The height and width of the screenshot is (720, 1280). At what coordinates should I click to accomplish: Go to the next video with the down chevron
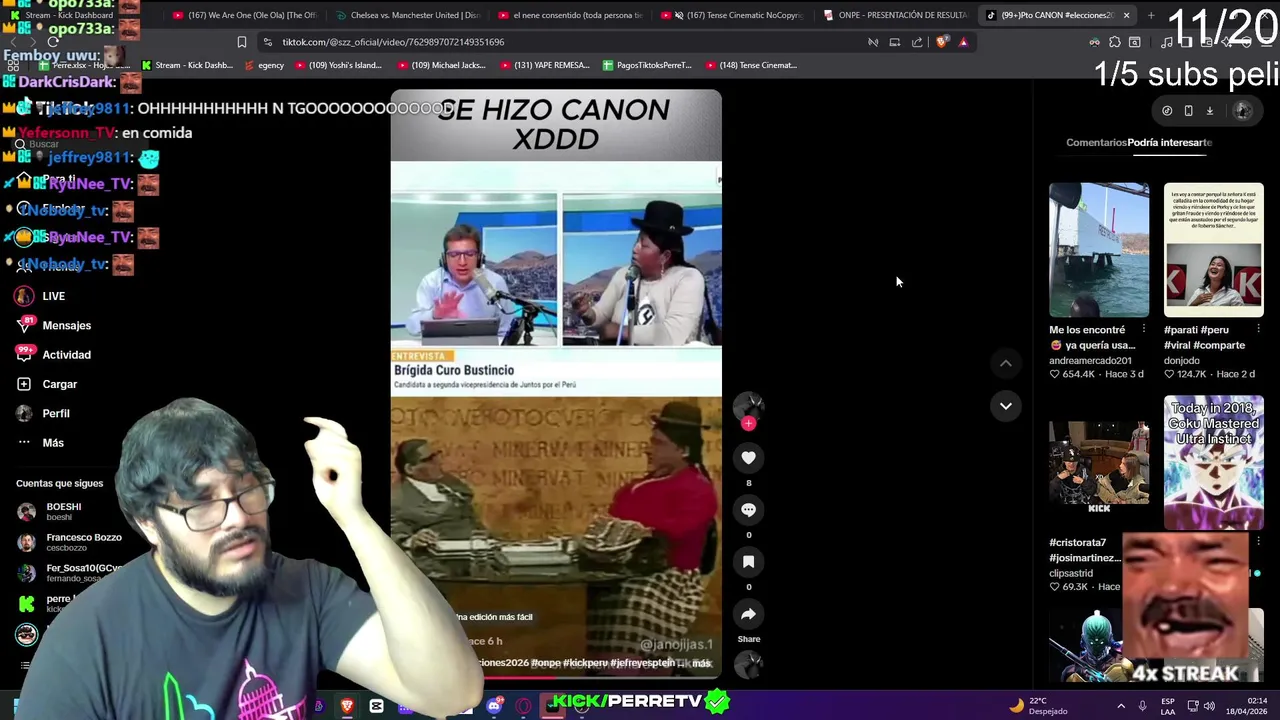(1005, 405)
